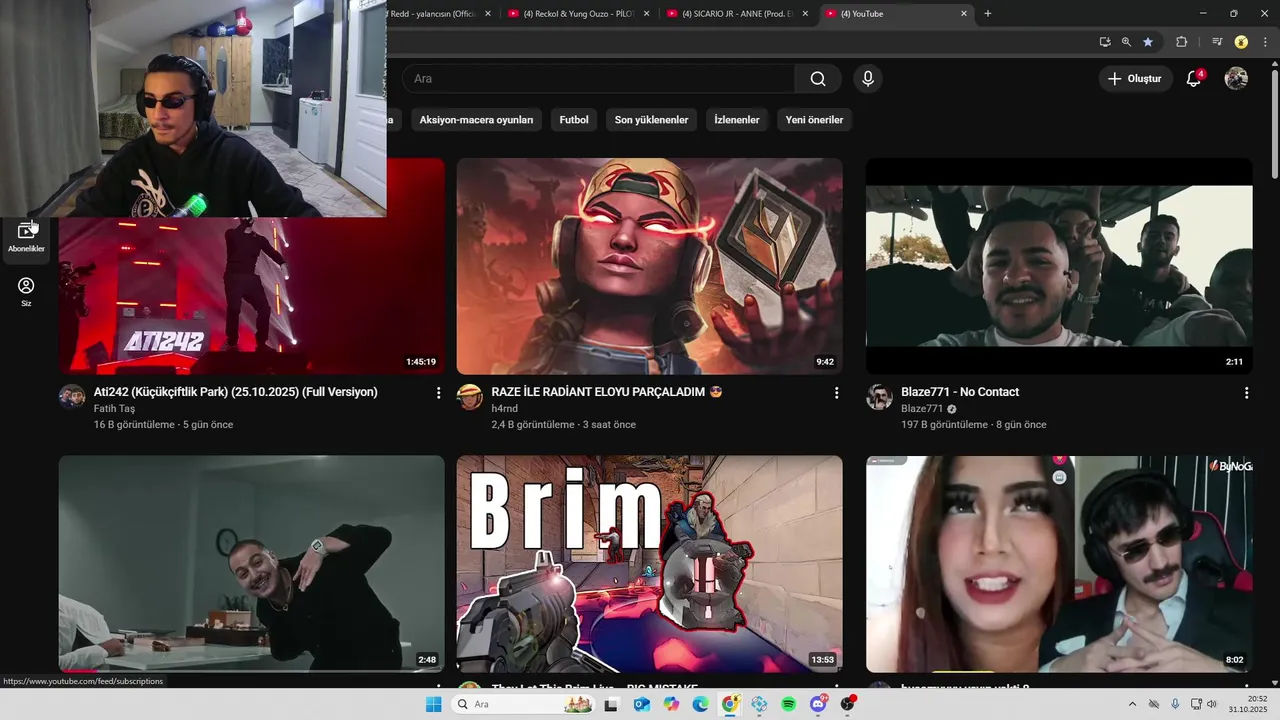Click the YouTube Ara search field
The image size is (1280, 720).
598,79
